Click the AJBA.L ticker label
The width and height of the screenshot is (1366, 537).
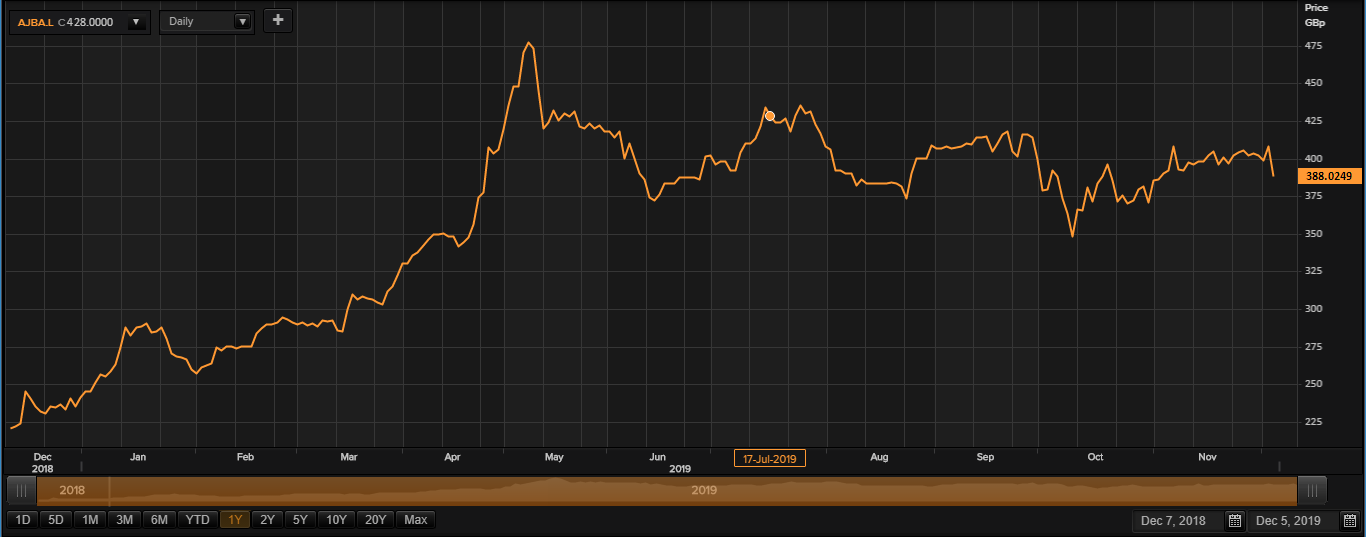point(36,21)
